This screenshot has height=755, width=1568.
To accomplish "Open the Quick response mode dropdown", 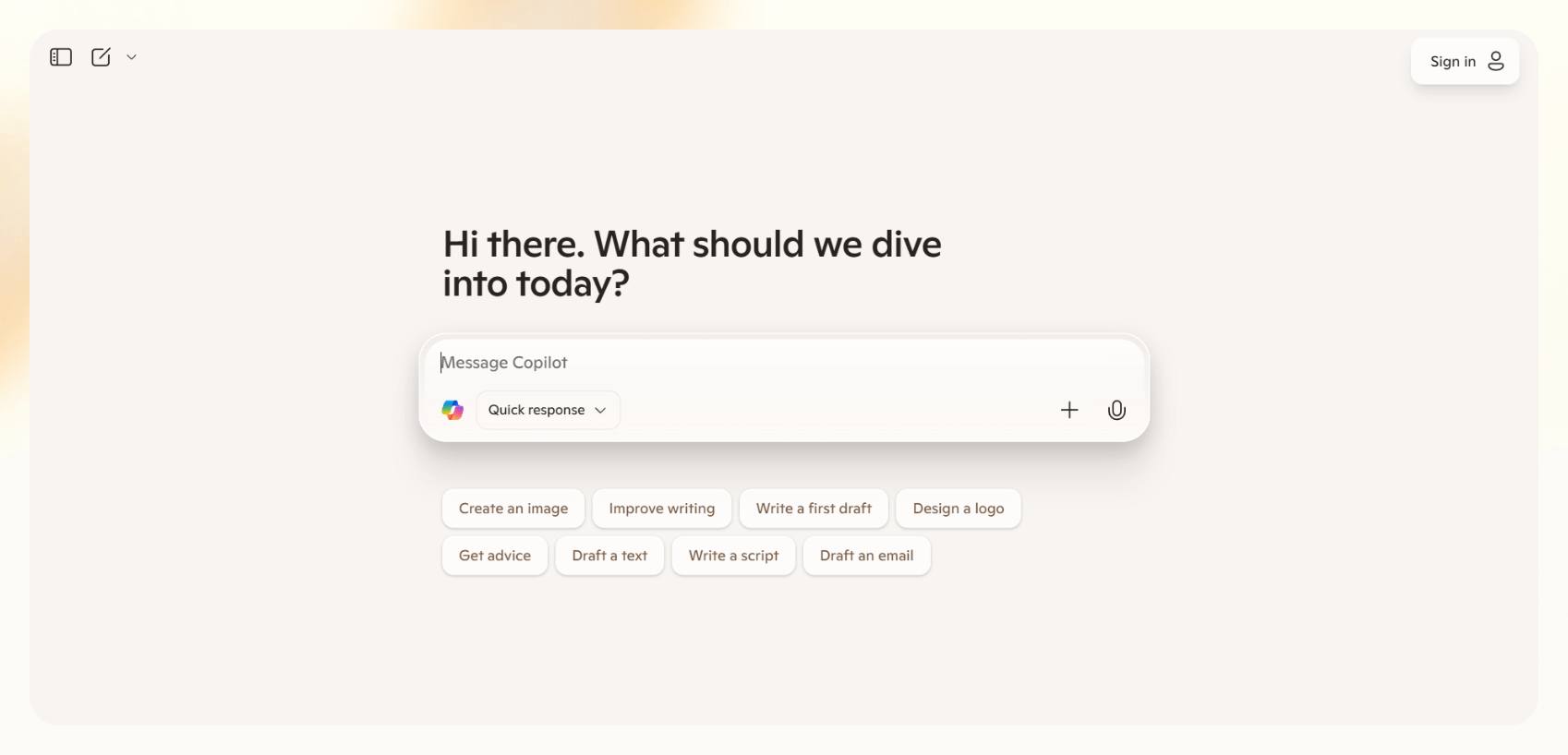I will [548, 410].
